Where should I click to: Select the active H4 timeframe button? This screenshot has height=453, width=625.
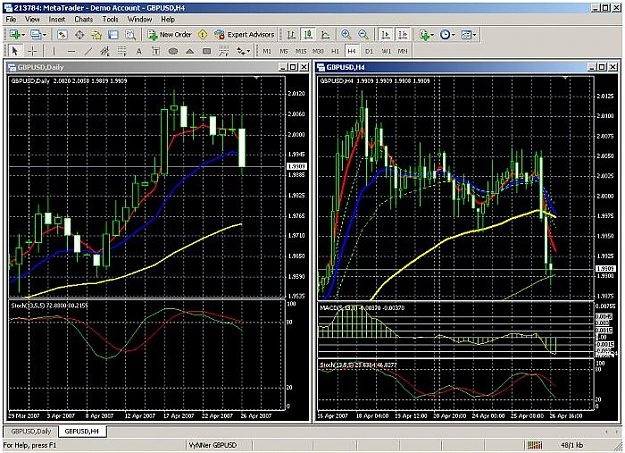pos(351,51)
